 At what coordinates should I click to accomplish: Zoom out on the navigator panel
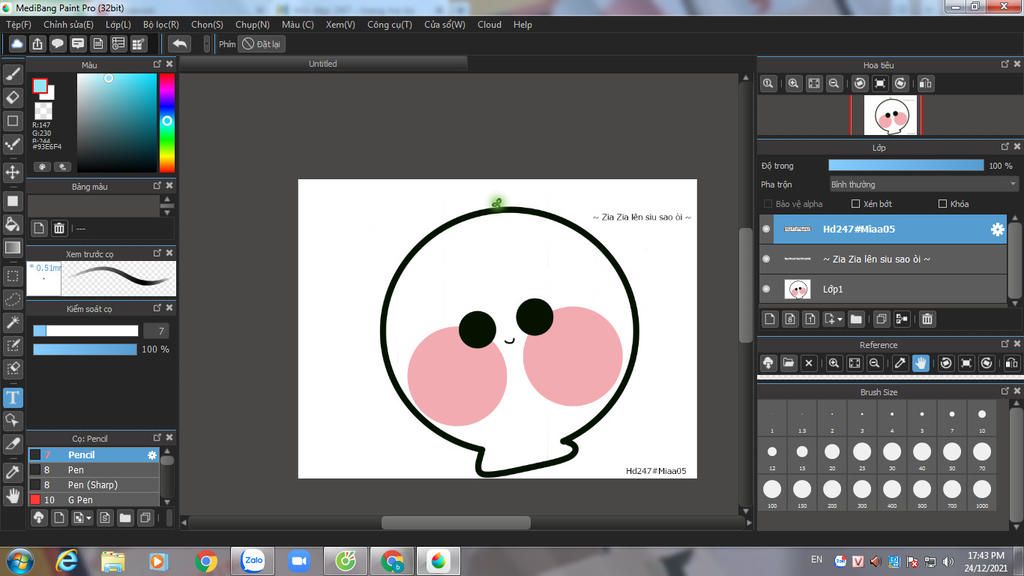point(834,84)
